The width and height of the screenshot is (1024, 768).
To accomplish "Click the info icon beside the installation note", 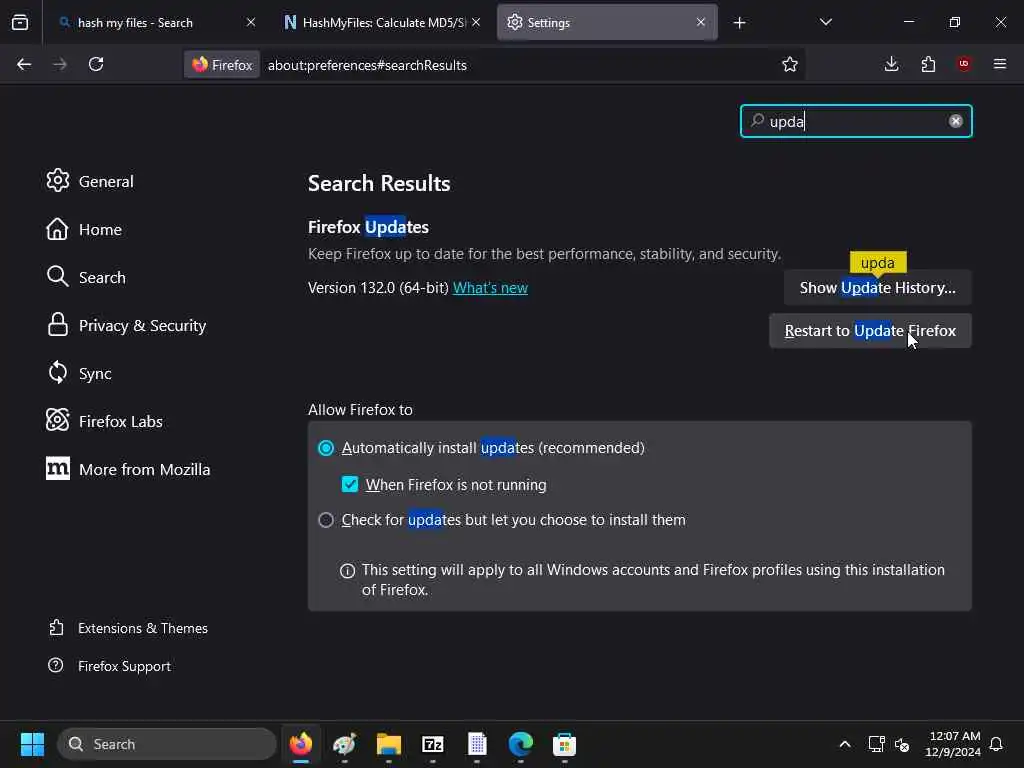I will point(347,571).
